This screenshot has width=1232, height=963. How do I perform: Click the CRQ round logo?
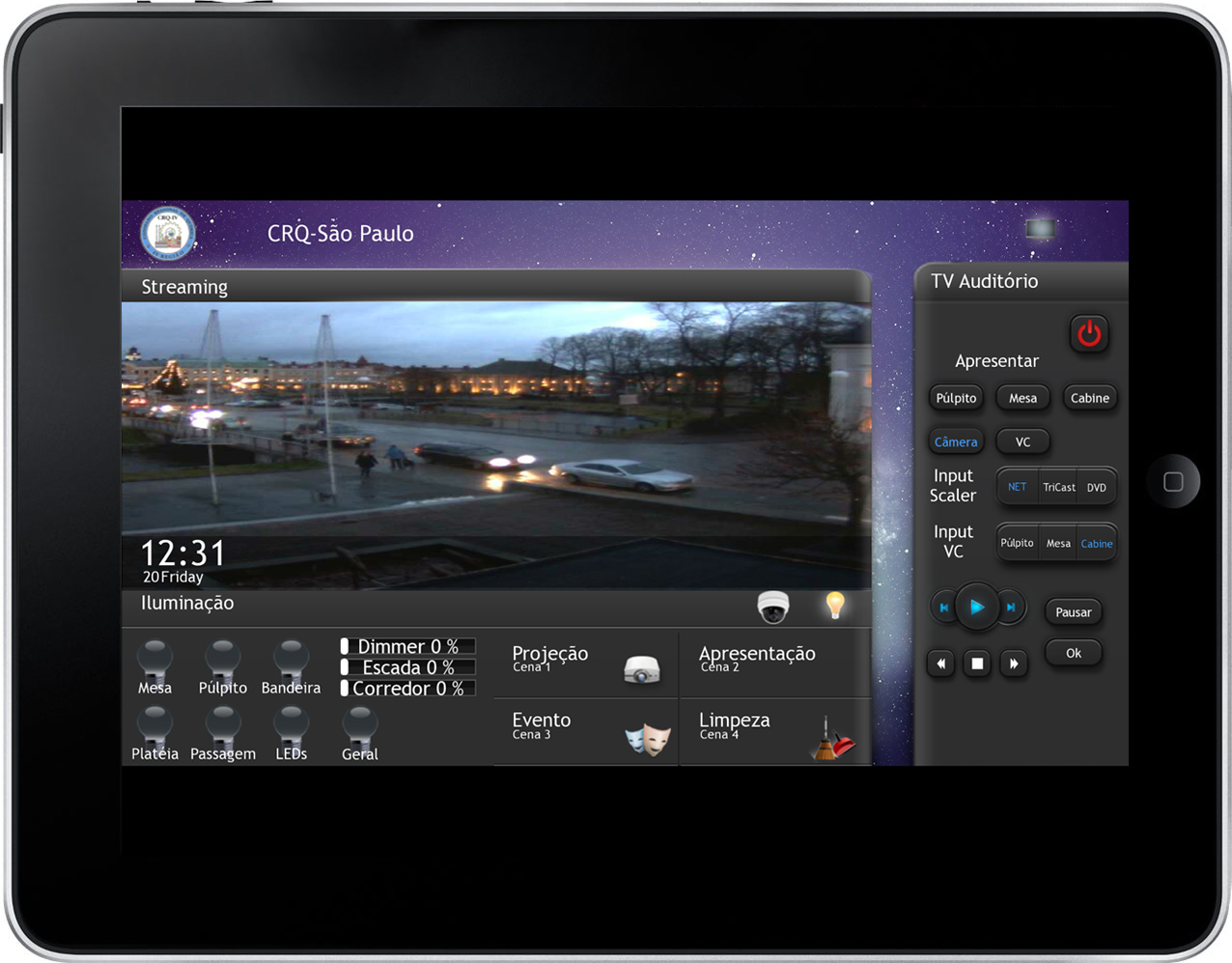click(x=168, y=233)
